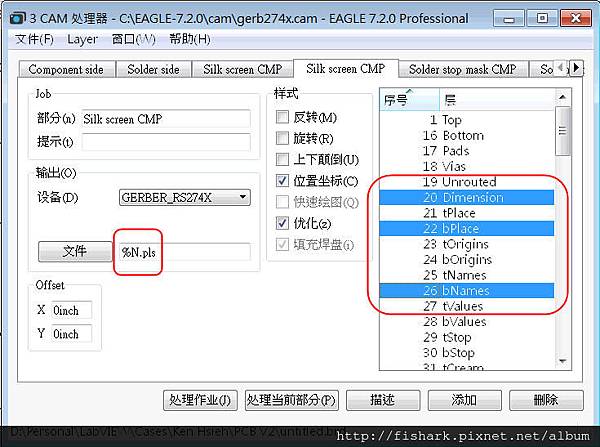Click the layer list scroll-up arrow

[x=562, y=97]
